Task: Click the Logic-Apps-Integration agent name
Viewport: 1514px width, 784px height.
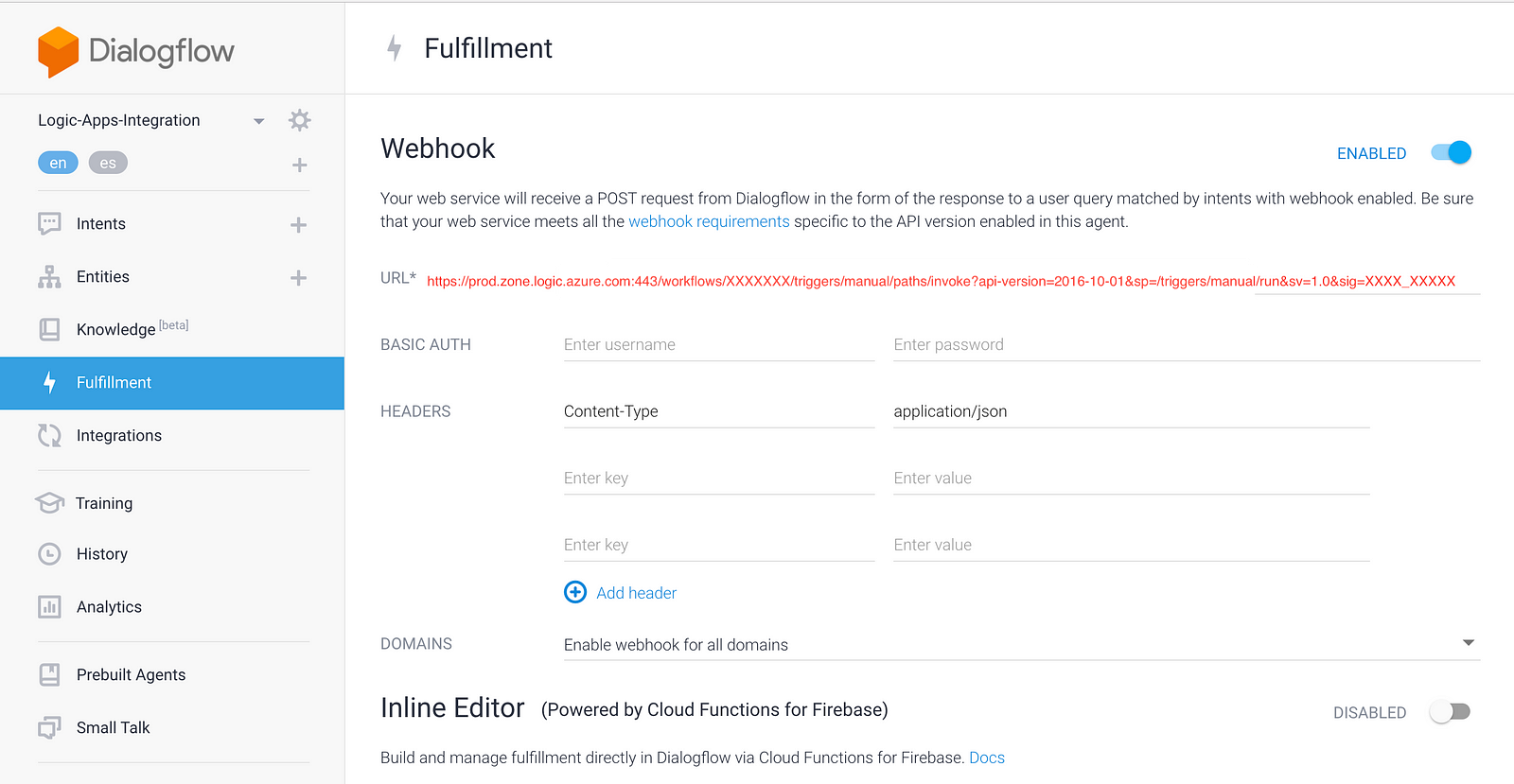Action: (119, 120)
